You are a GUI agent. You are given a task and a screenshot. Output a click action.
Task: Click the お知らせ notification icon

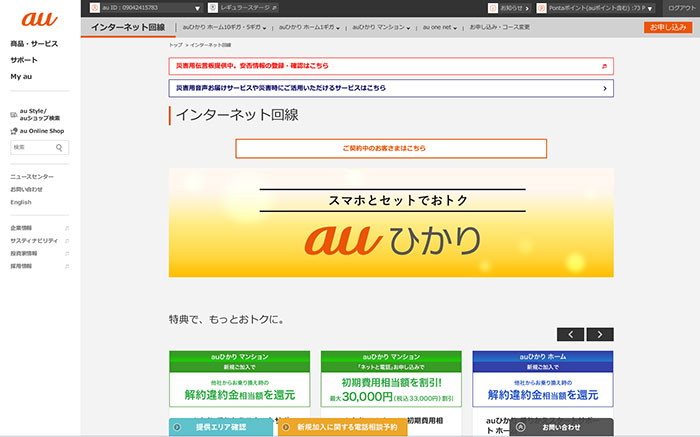pyautogui.click(x=493, y=8)
